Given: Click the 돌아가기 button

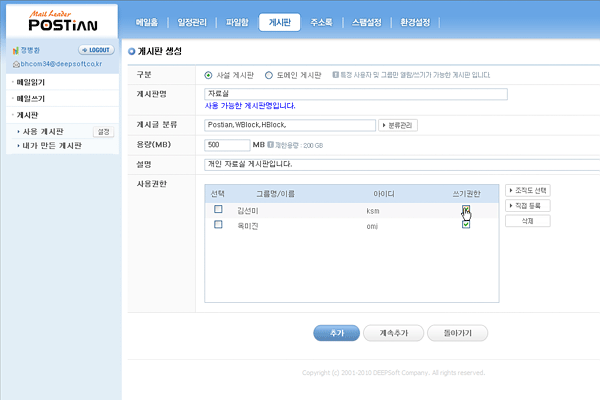Looking at the screenshot, I should 457,333.
